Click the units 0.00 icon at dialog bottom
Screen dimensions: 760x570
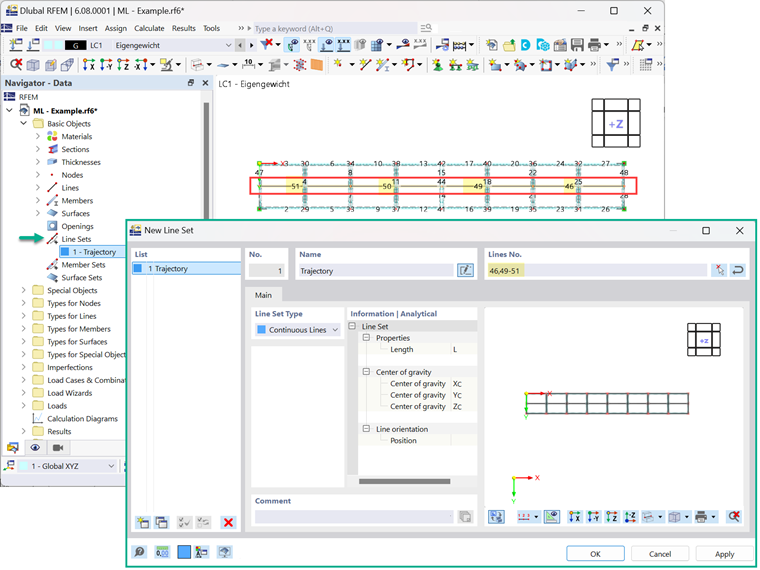pos(162,552)
